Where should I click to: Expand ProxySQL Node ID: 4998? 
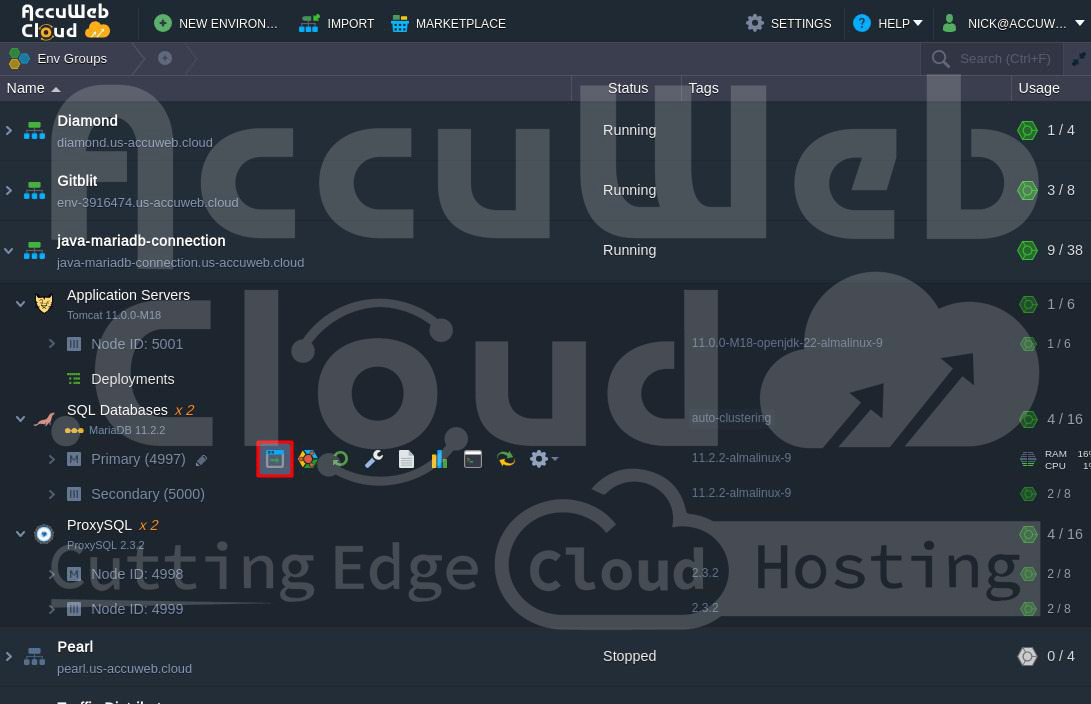pyautogui.click(x=51, y=574)
